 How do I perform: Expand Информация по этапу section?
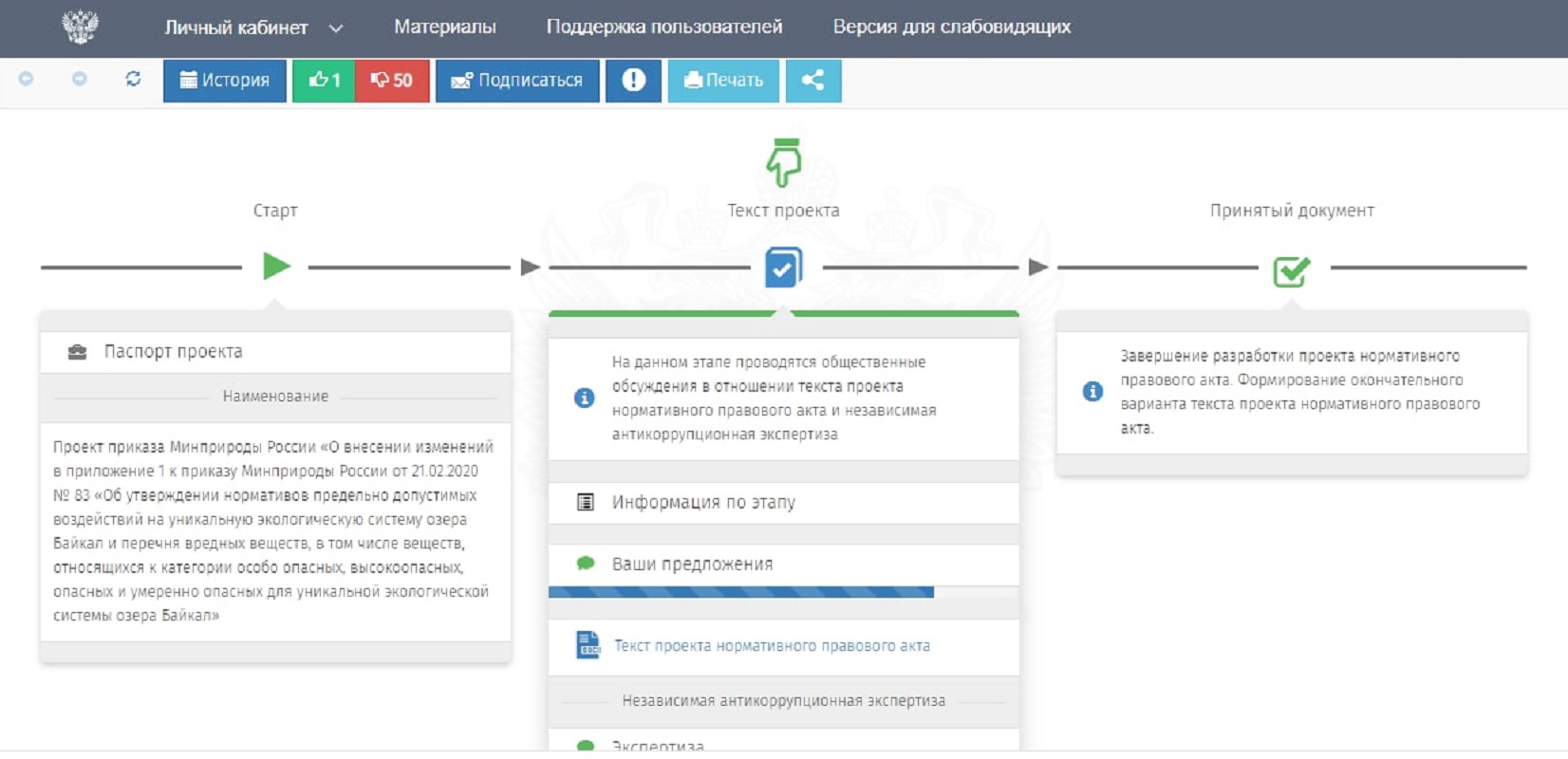[x=784, y=503]
